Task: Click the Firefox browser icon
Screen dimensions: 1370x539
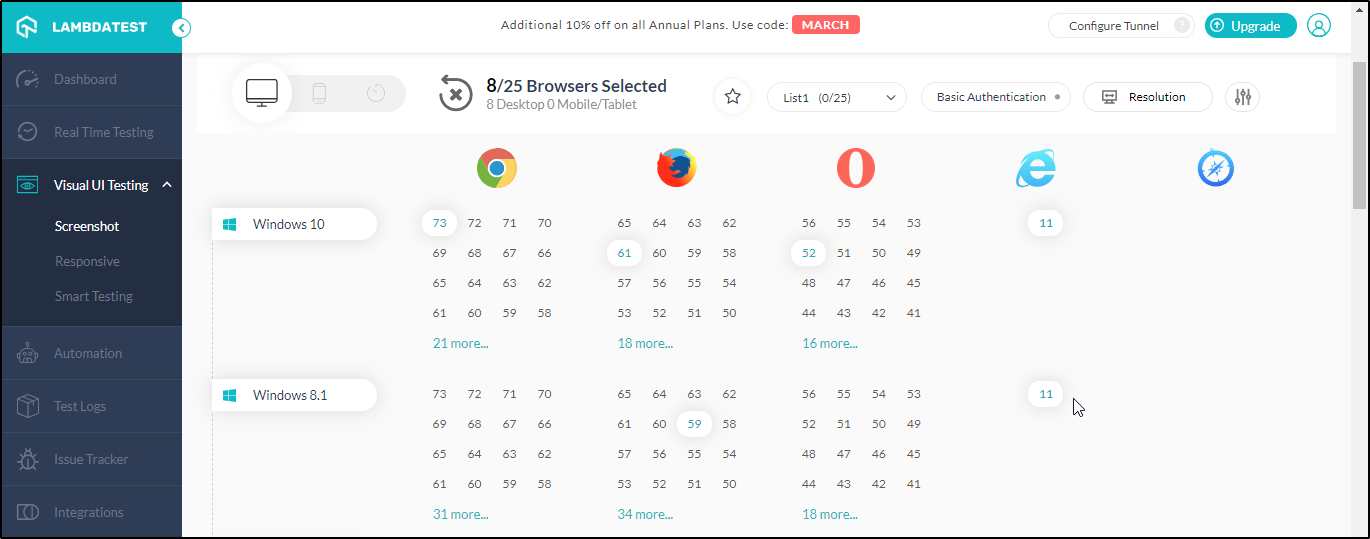Action: point(676,168)
